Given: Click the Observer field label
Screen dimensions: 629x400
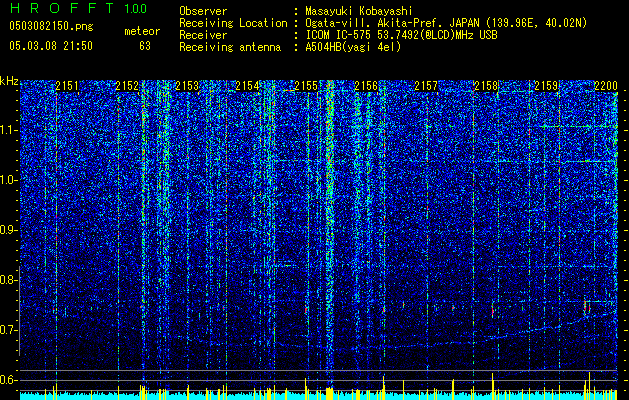Looking at the screenshot, I should pos(203,11).
